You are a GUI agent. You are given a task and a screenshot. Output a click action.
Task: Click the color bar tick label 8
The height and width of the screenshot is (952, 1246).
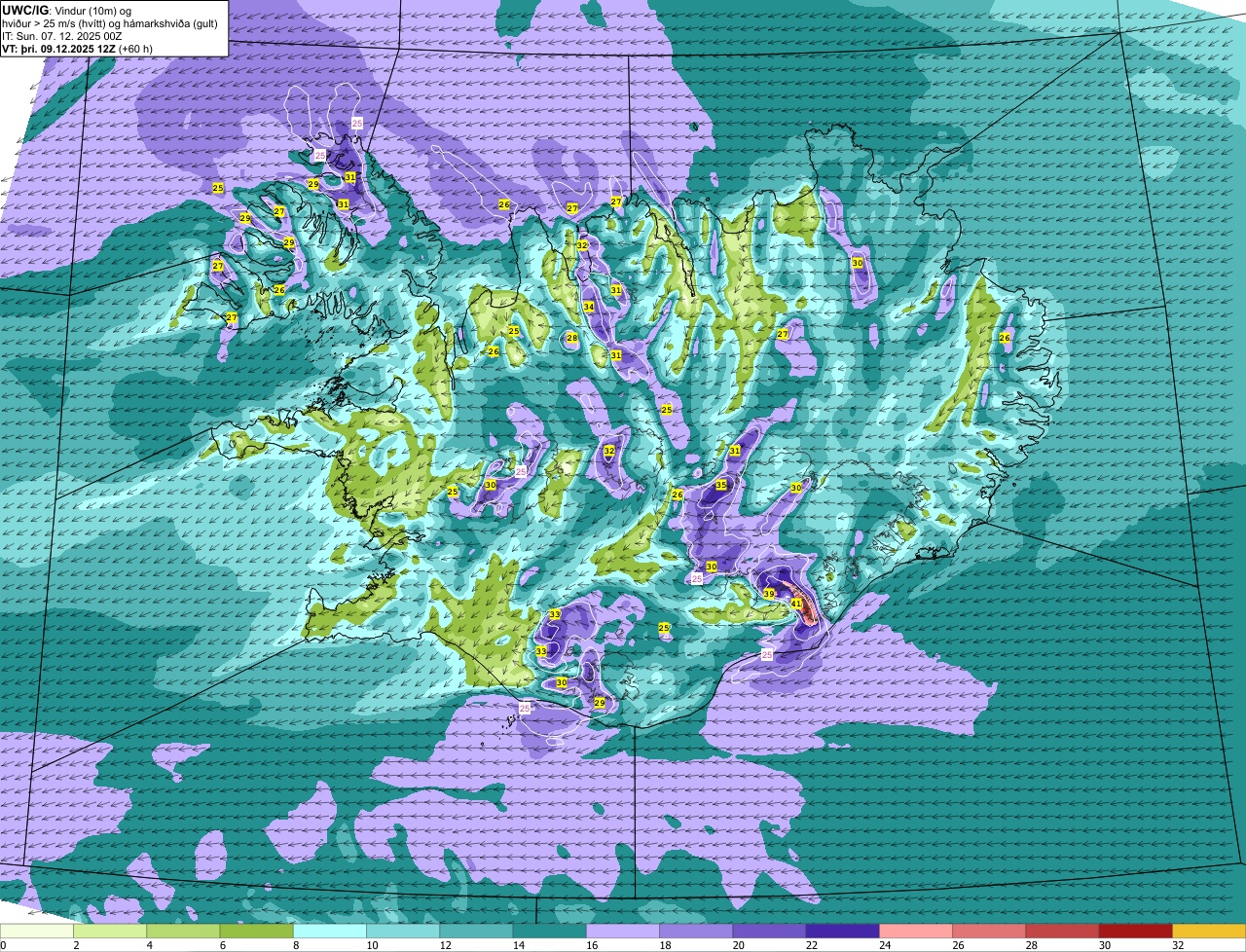pos(294,945)
